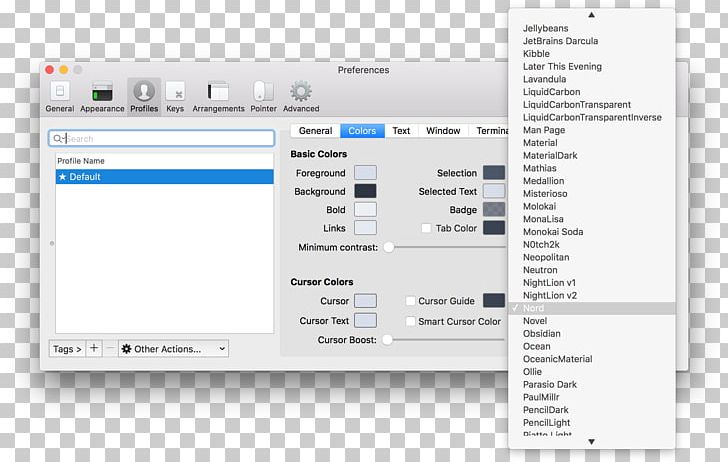
Task: Click the scroll-up arrow in presets menu
Action: pos(591,15)
